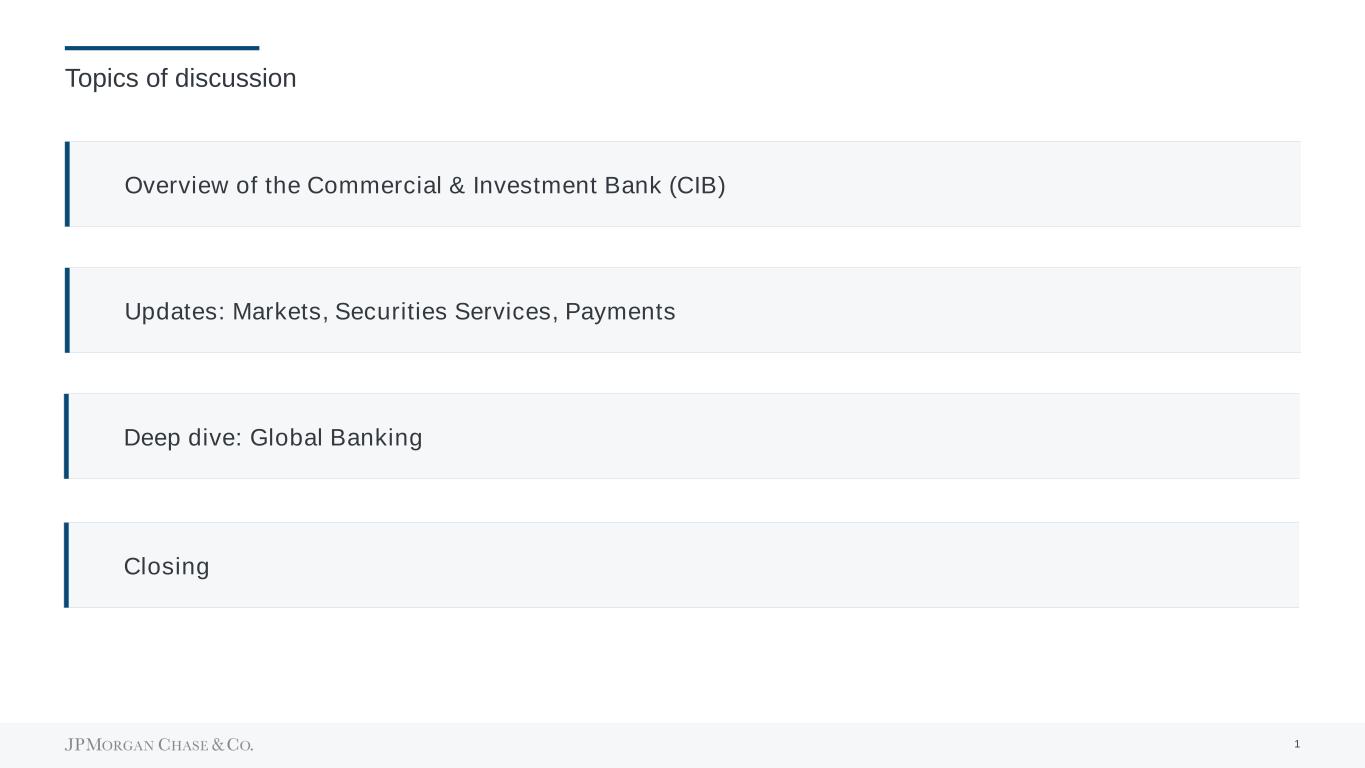Click the "Topics of discussion" slide title
The image size is (1365, 768).
click(x=181, y=78)
